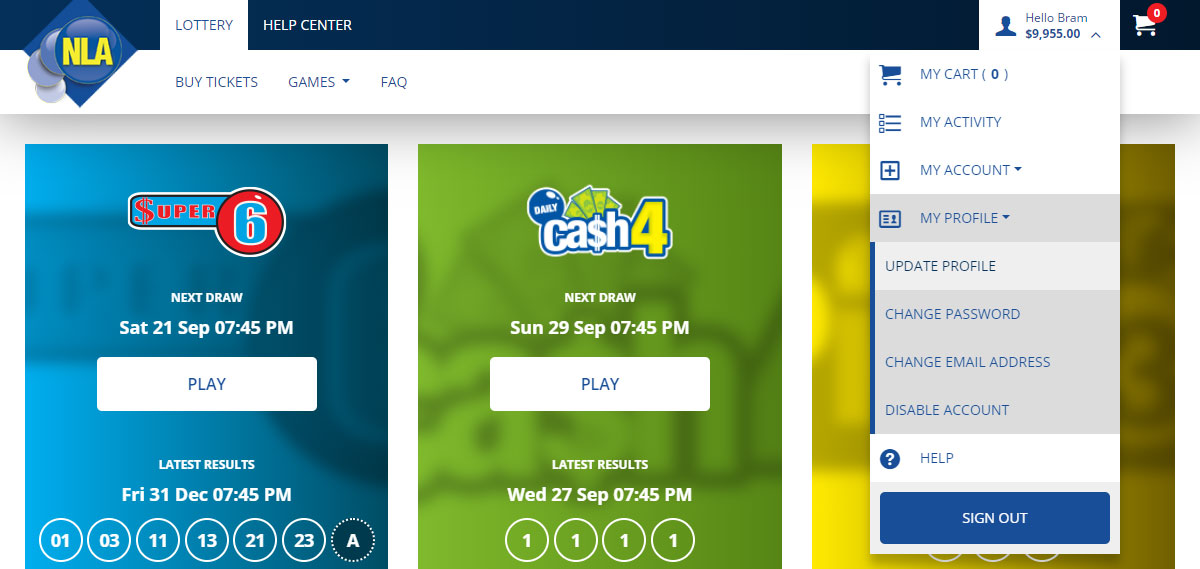Open the FAQ link
The height and width of the screenshot is (569, 1200).
pyautogui.click(x=394, y=82)
